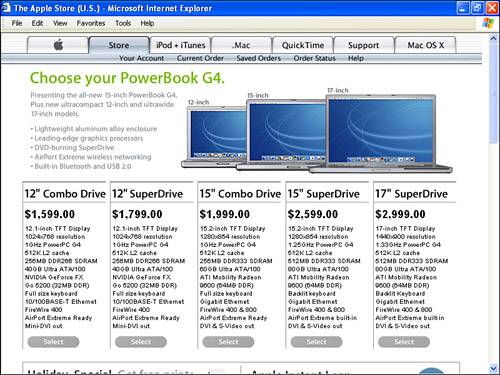Viewport: 500px width, 375px height.
Task: Switch to the iPod + iTunes tab
Action: click(180, 45)
